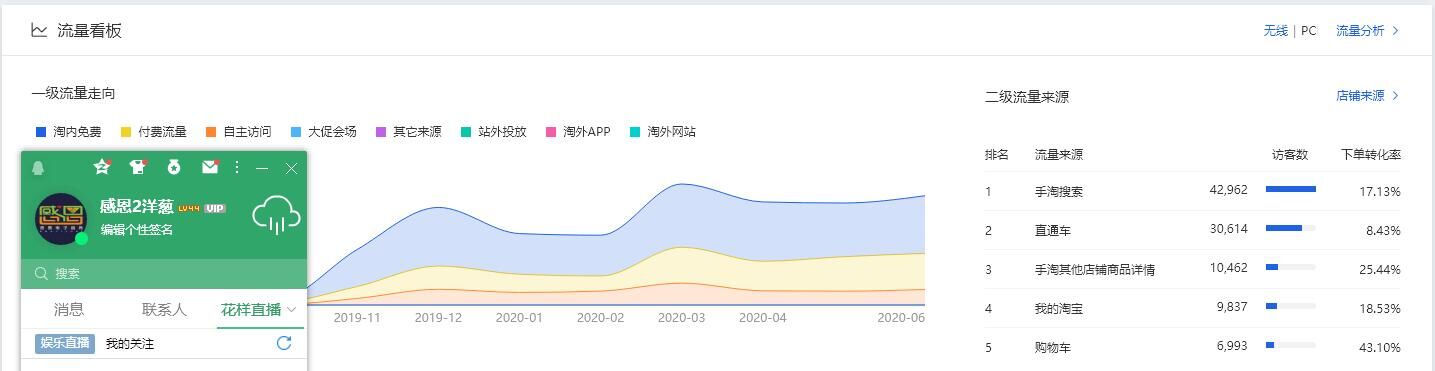Image resolution: width=1435 pixels, height=371 pixels.
Task: Click the rainy cloud weather icon
Action: 276,214
